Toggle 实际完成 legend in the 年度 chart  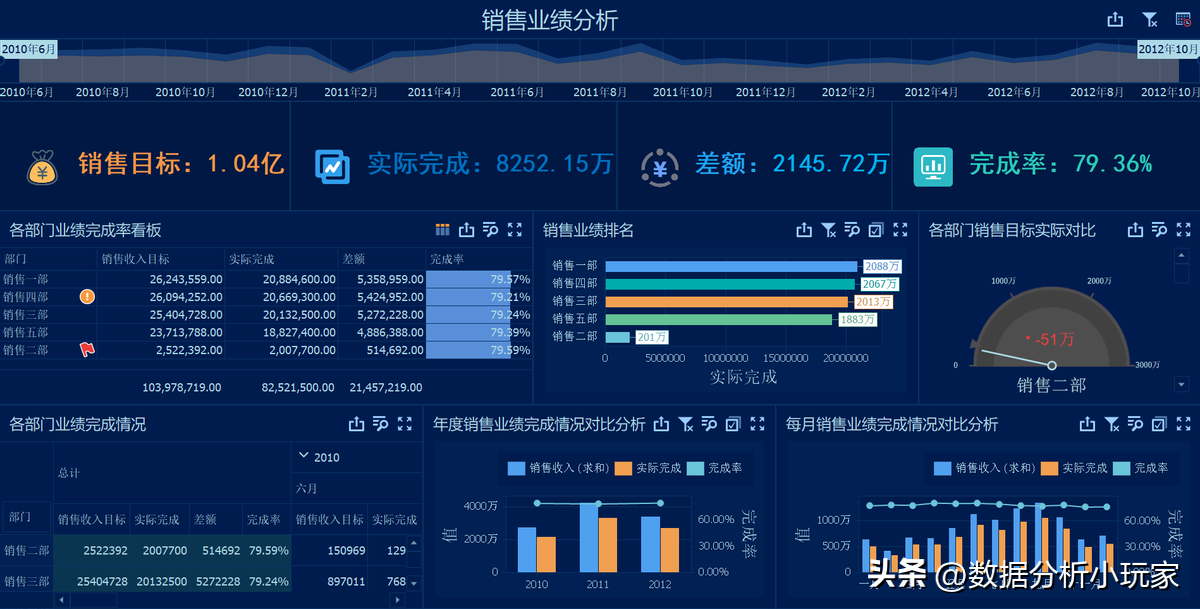coord(647,468)
